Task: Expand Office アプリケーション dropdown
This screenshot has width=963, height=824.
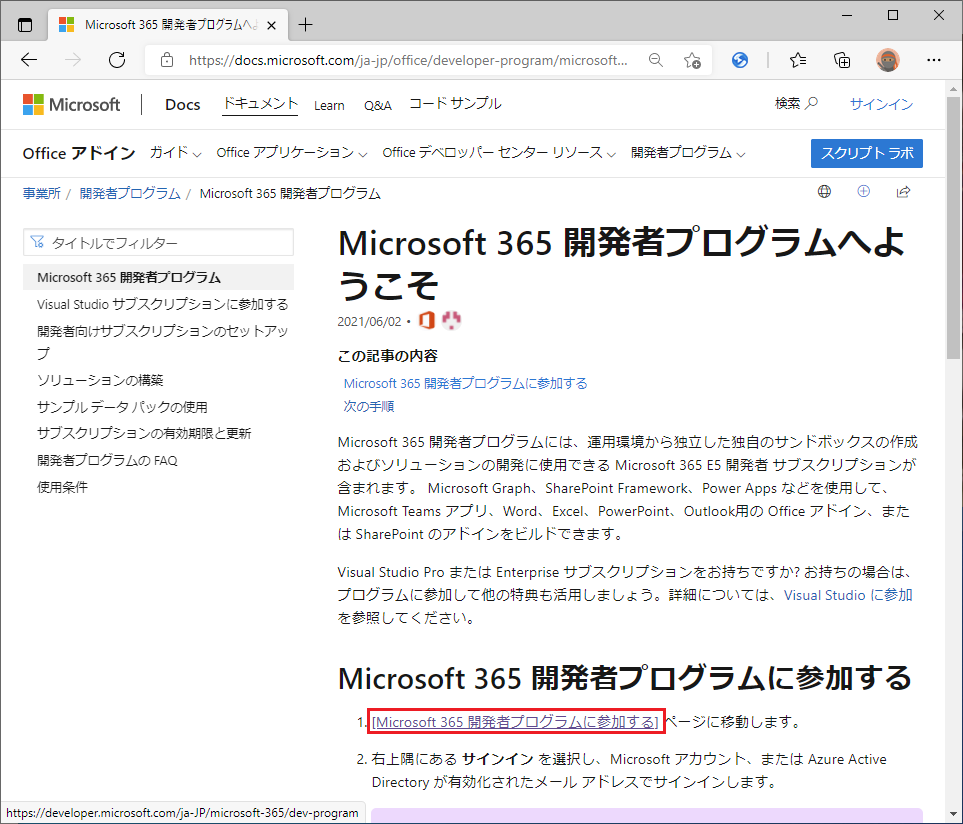Action: click(292, 153)
